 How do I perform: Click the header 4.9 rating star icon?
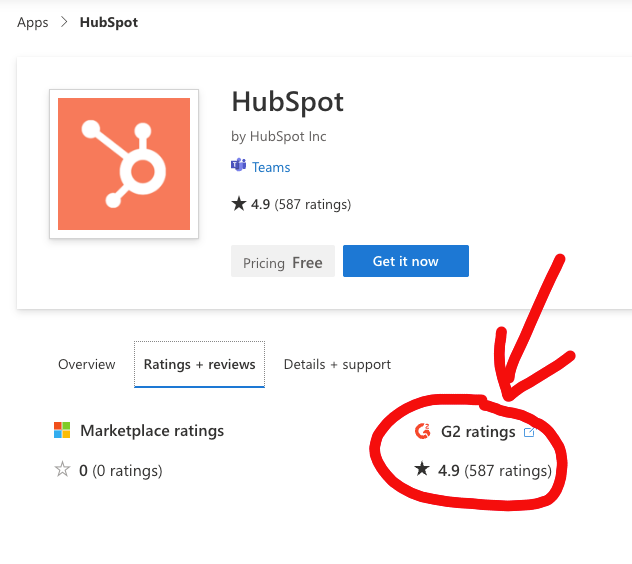(x=239, y=203)
